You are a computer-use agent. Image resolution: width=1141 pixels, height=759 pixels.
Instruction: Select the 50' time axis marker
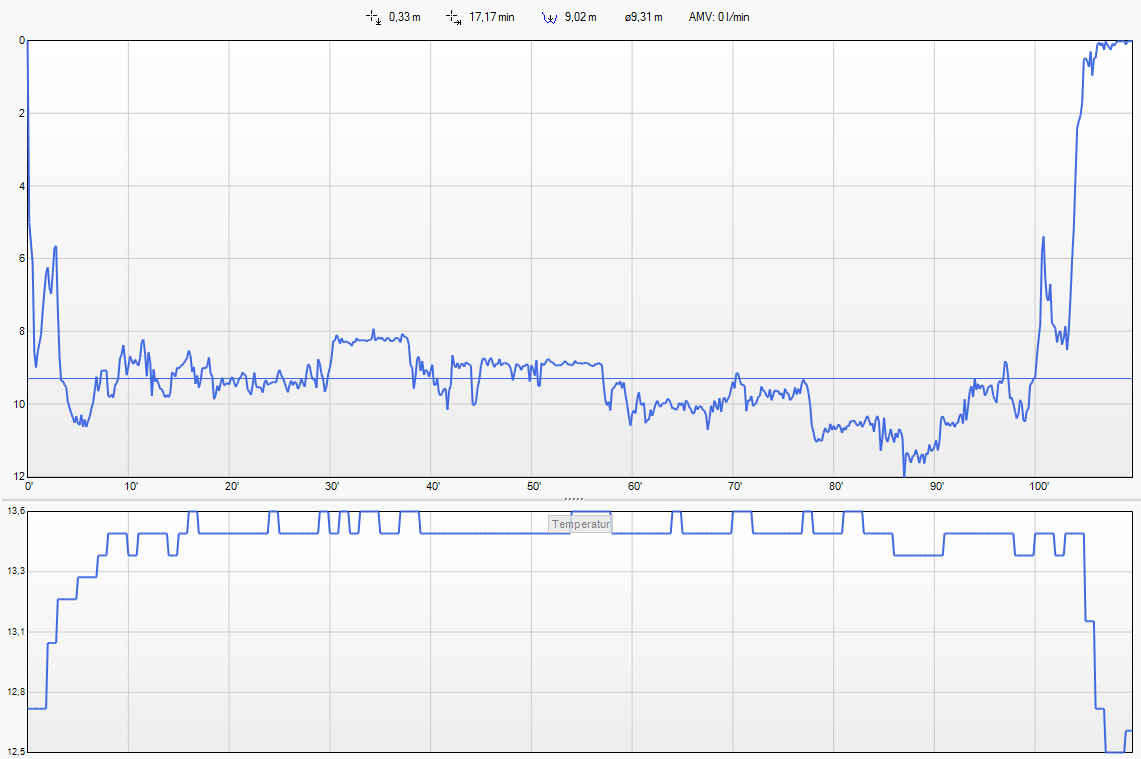point(534,487)
